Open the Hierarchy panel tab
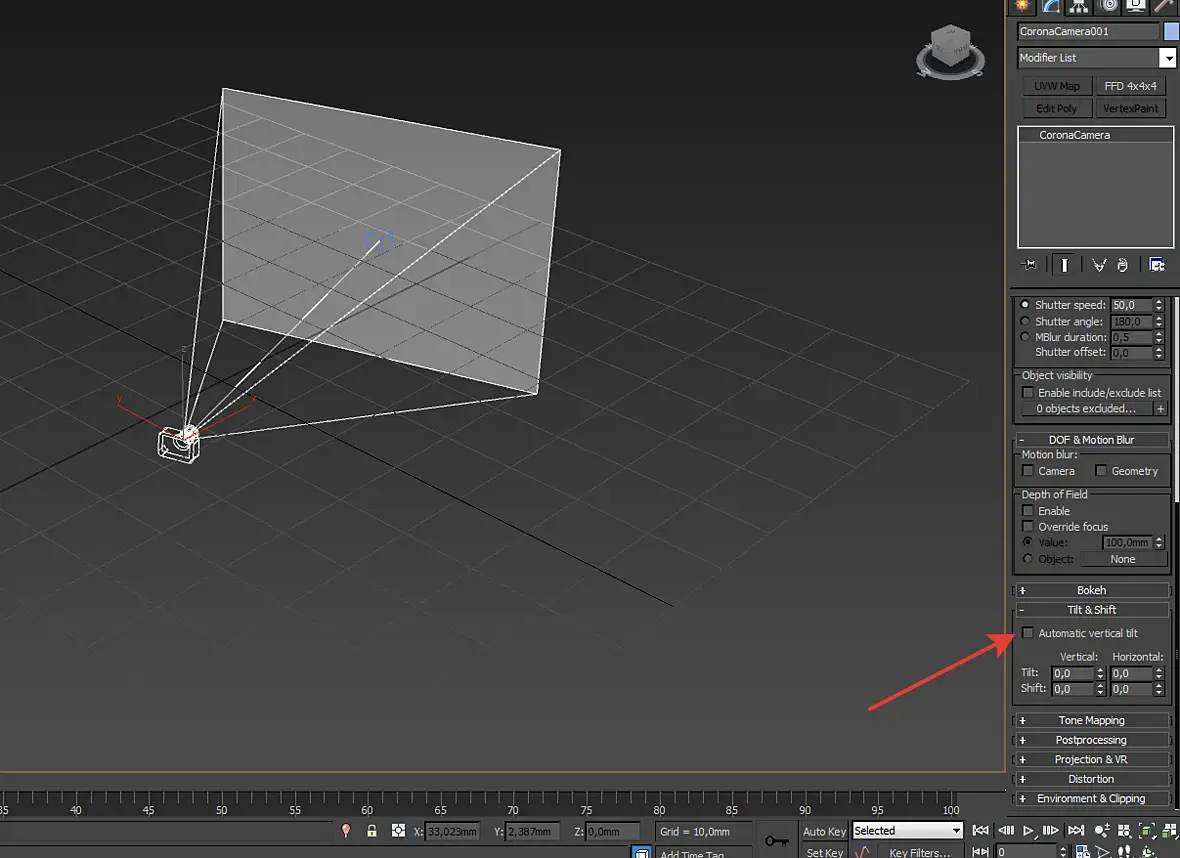1180x858 pixels. [x=1079, y=6]
